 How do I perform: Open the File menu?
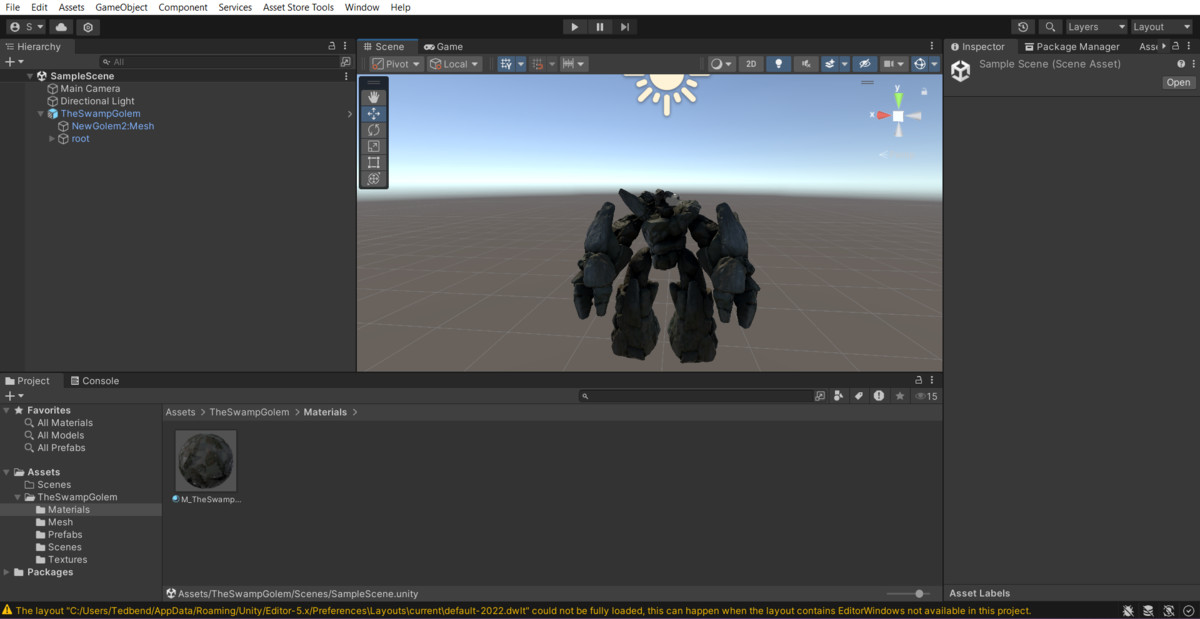[x=13, y=7]
